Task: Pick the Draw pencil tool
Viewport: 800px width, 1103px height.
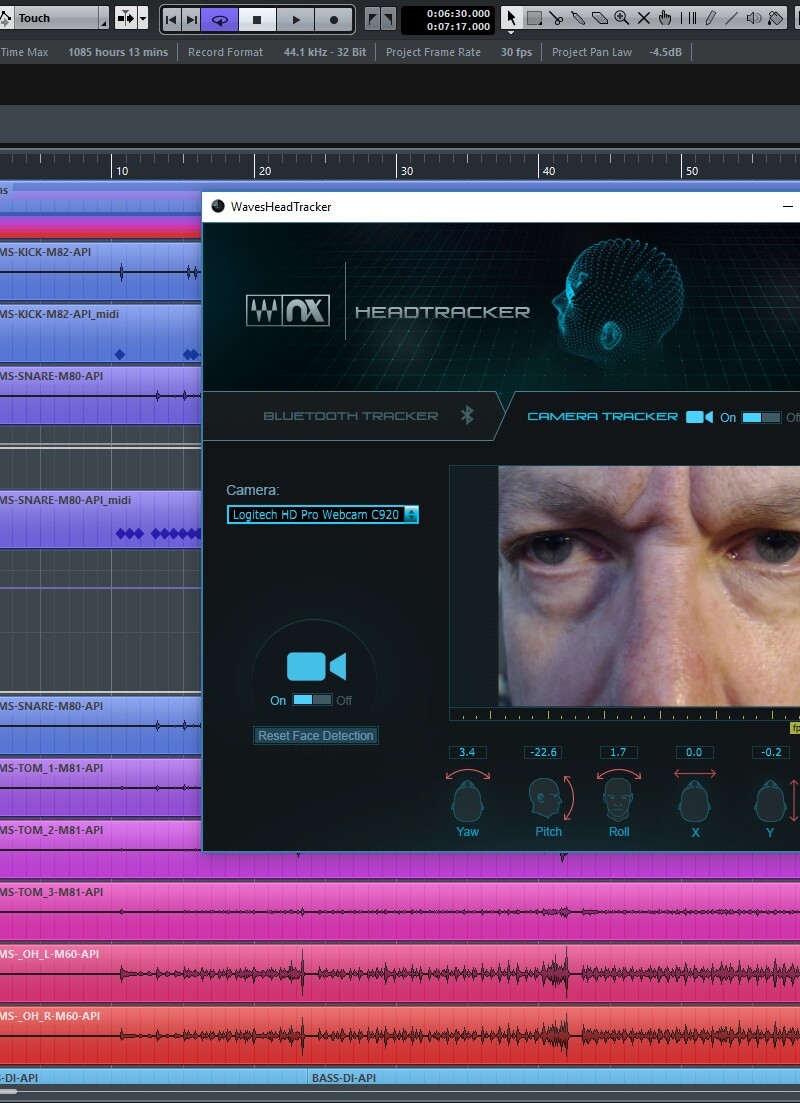Action: click(710, 17)
